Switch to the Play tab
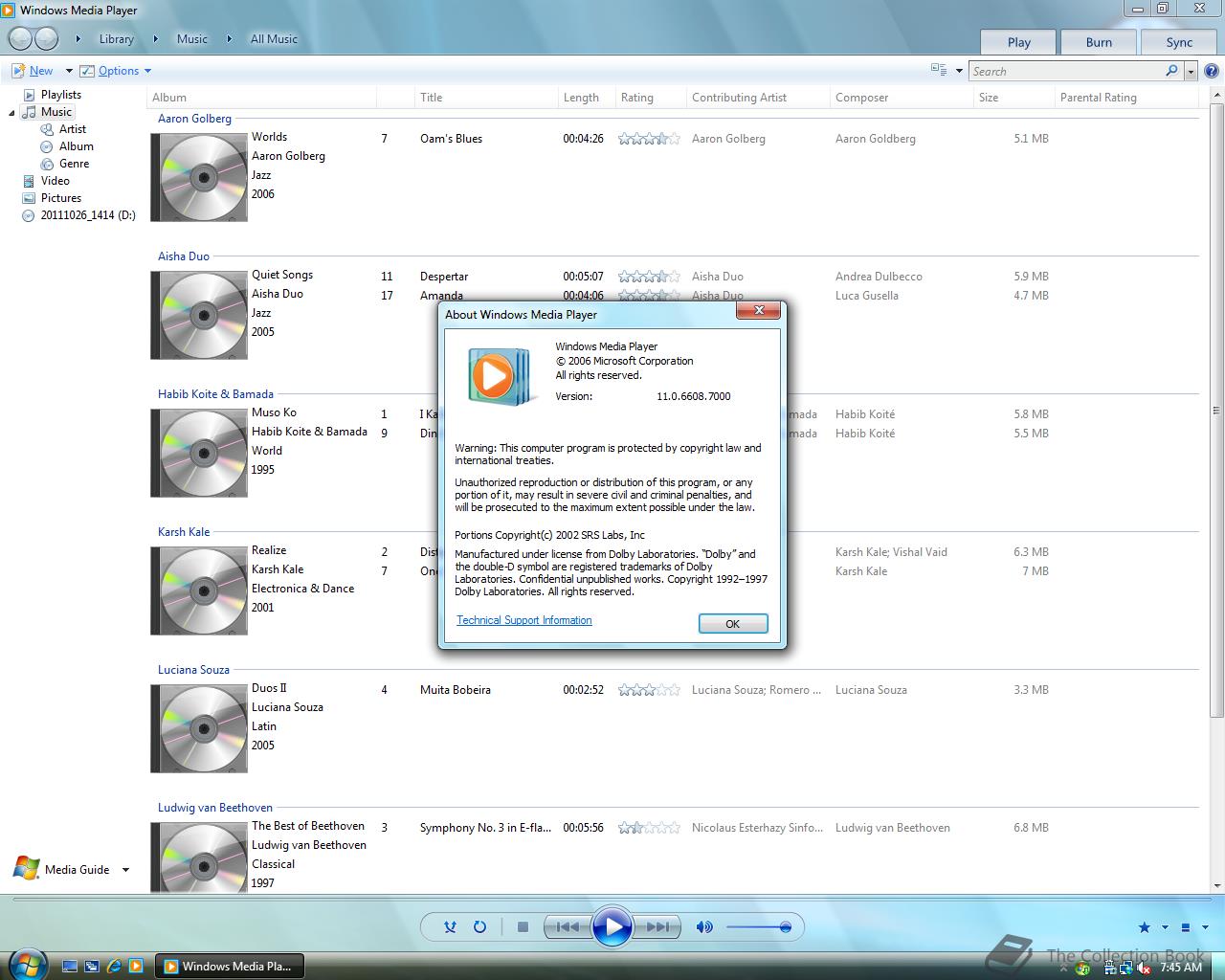The height and width of the screenshot is (980, 1225). (x=1019, y=42)
